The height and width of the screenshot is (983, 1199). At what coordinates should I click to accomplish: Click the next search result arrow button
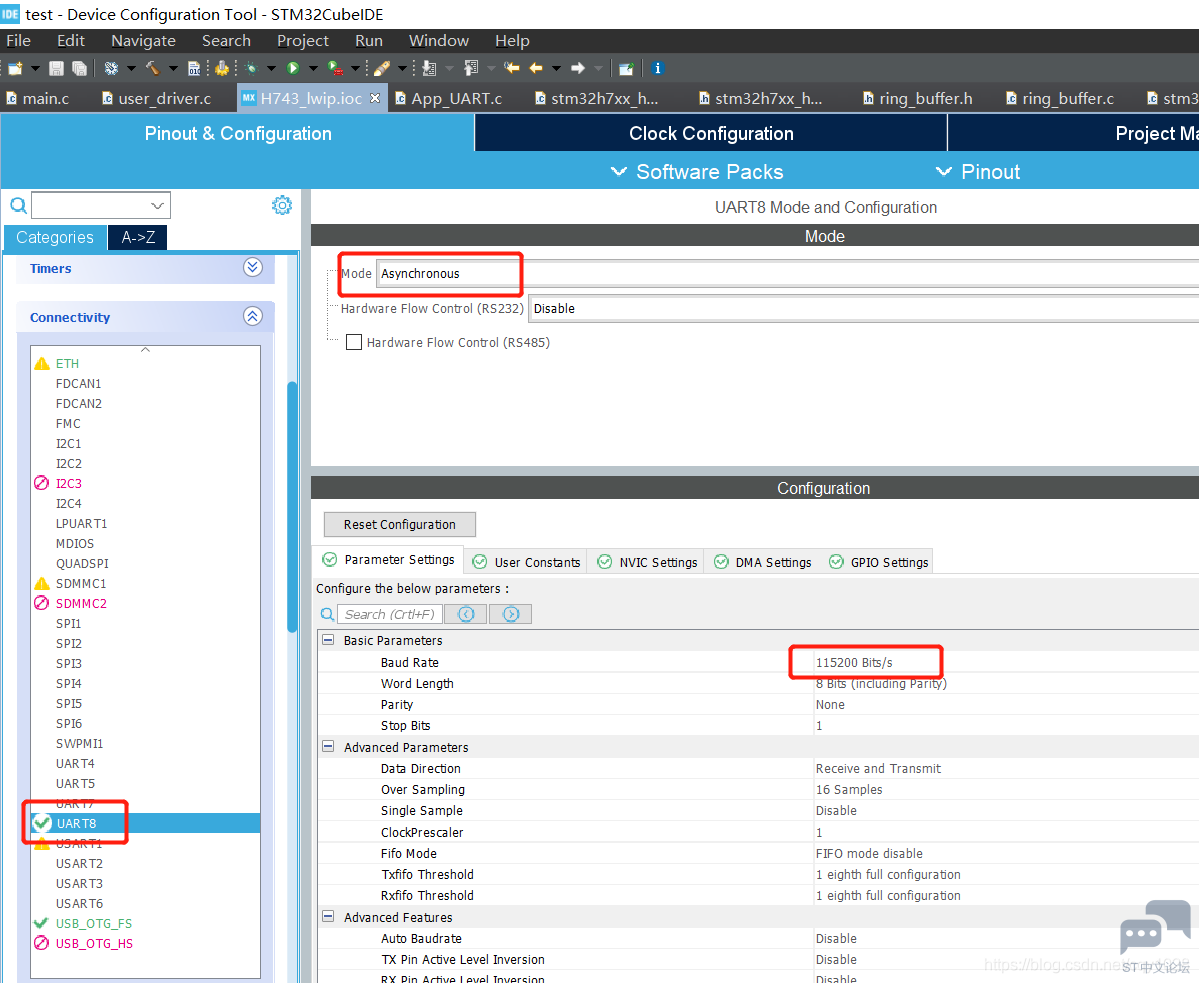click(x=511, y=614)
